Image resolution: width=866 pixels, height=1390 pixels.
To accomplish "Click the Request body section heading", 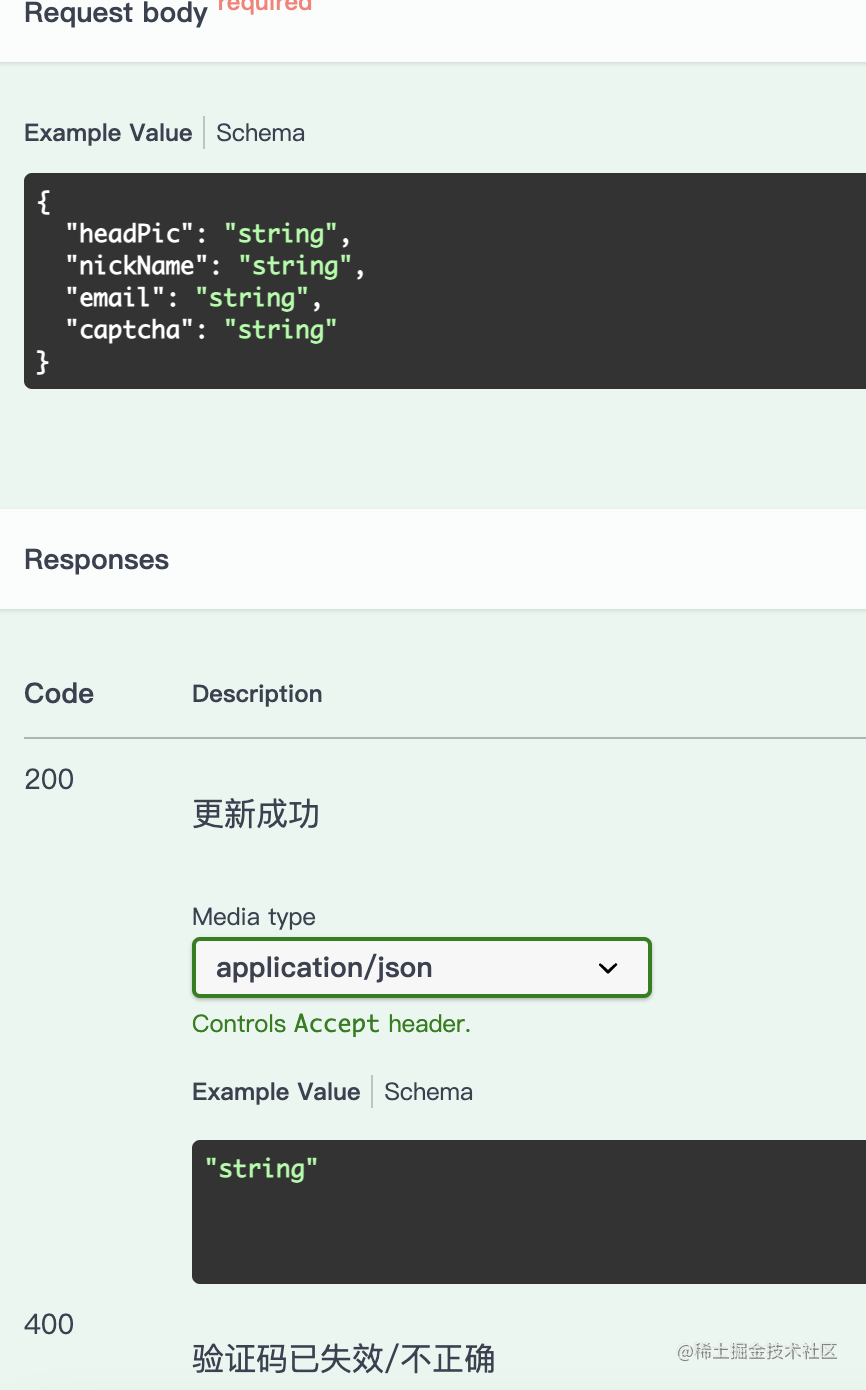I will click(x=116, y=15).
